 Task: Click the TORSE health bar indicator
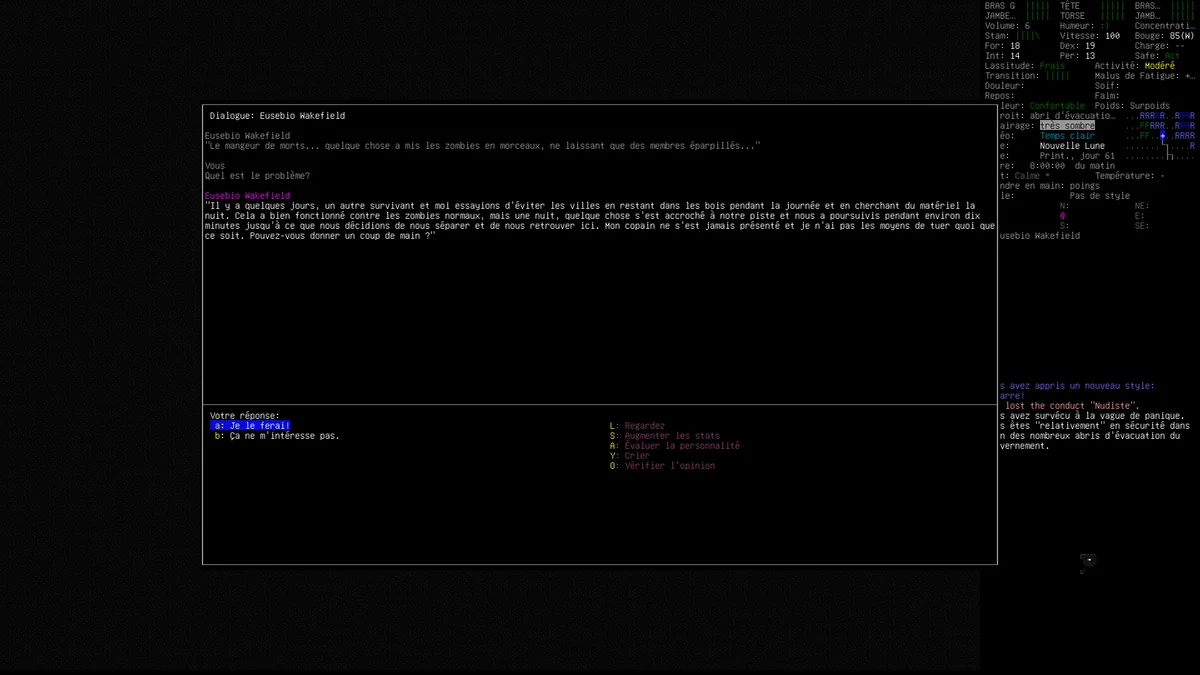click(1112, 16)
